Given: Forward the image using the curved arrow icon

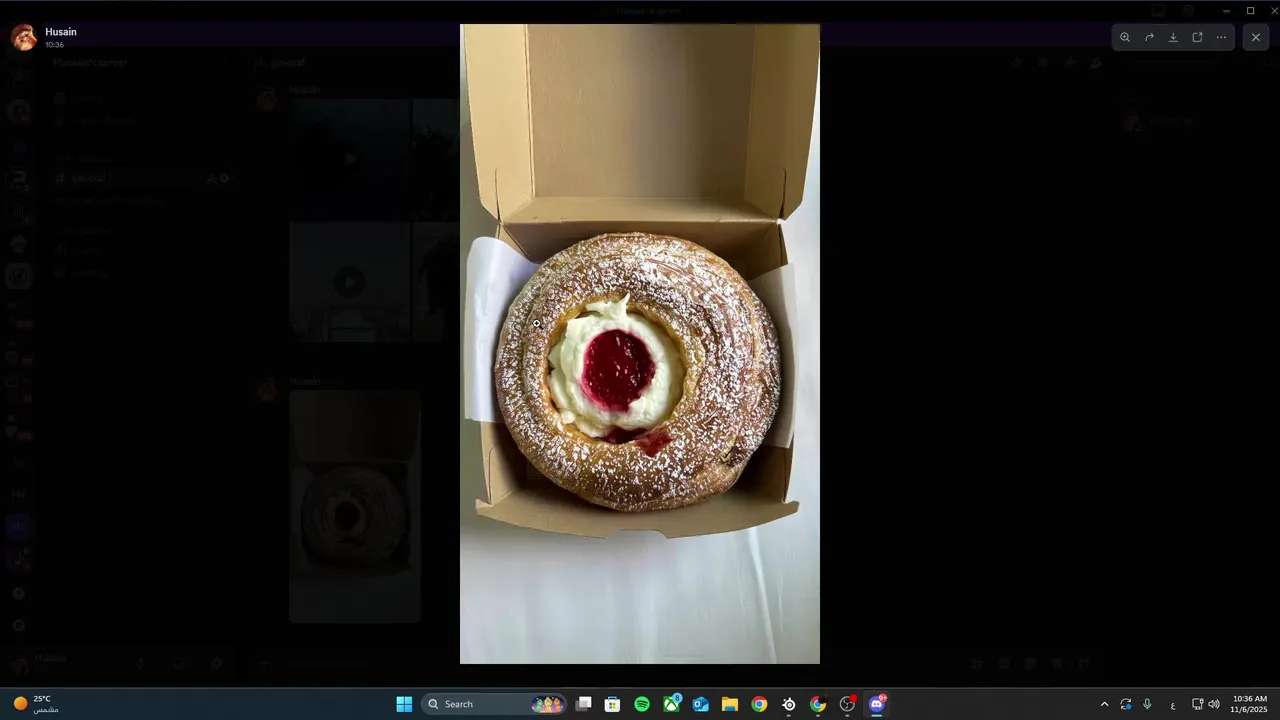Looking at the screenshot, I should pos(1149,37).
